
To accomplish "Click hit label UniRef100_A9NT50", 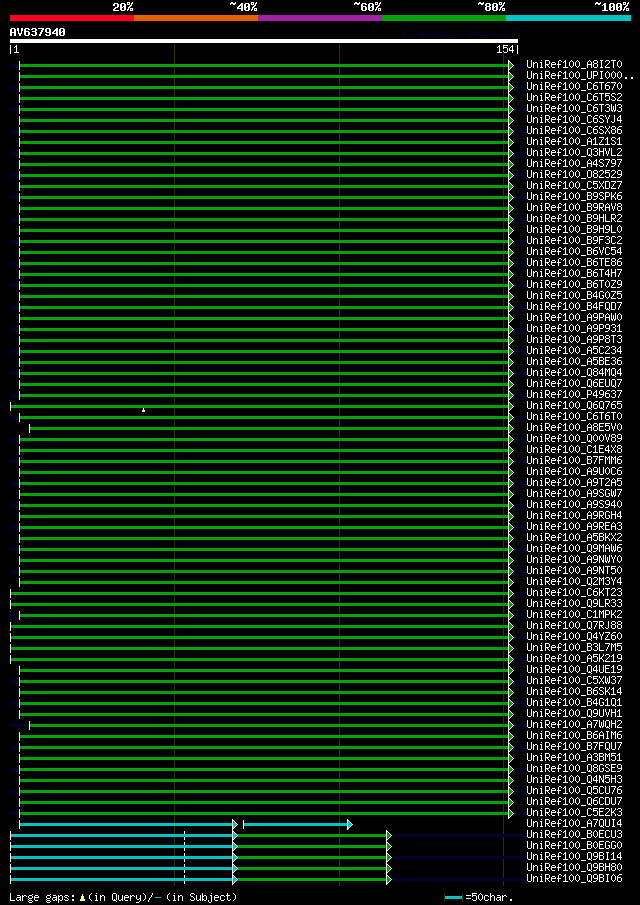I will coord(574,571).
